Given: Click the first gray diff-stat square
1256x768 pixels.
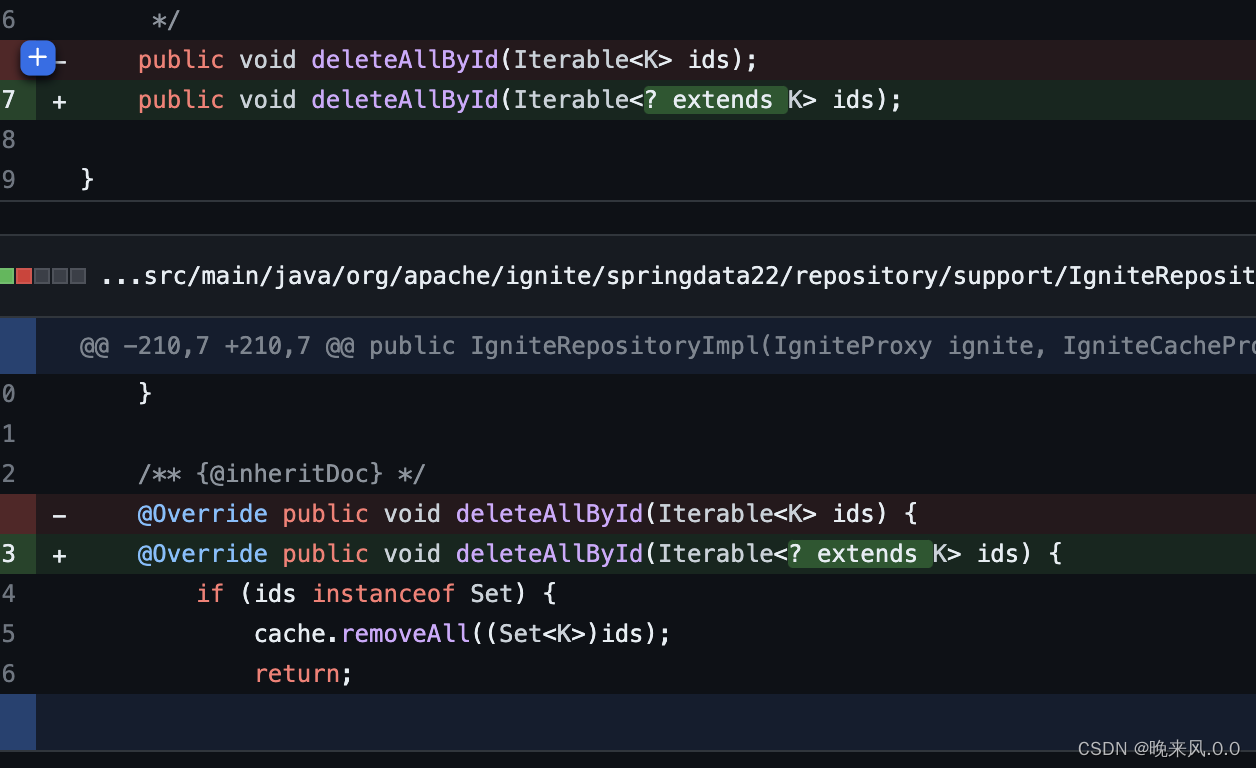Looking at the screenshot, I should click(x=42, y=275).
